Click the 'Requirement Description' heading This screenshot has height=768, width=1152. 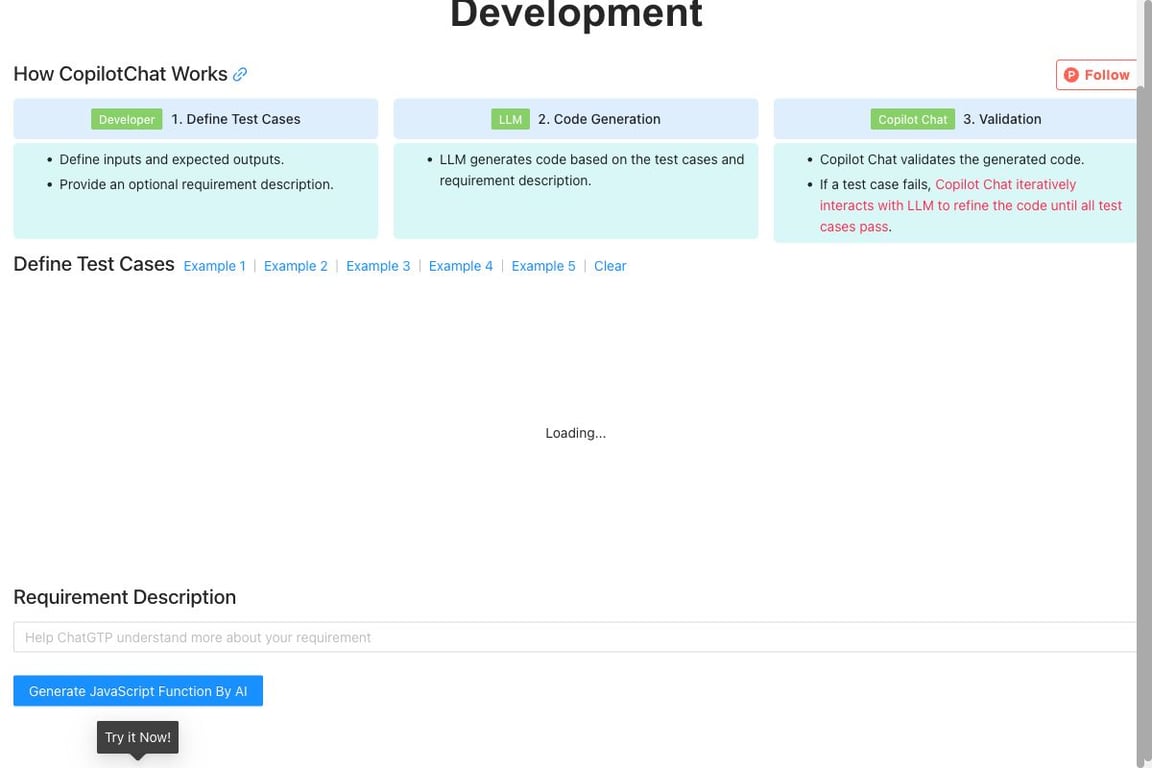click(x=125, y=597)
